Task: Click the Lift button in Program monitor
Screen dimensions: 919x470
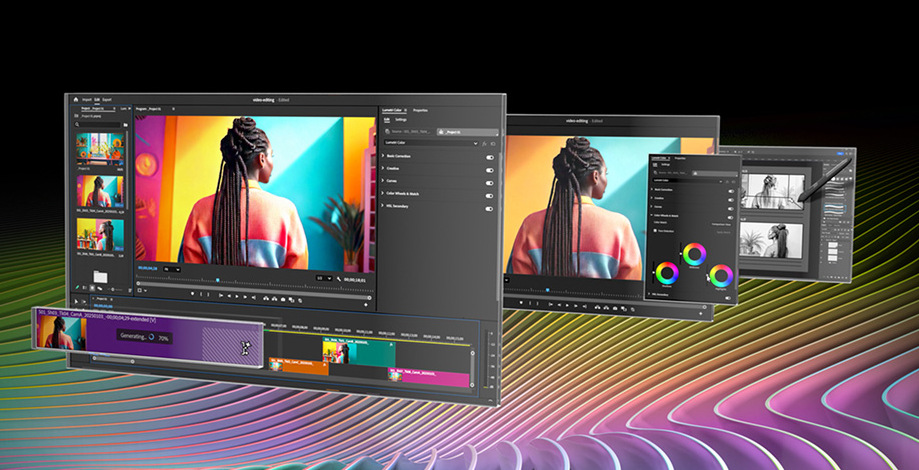Action: pyautogui.click(x=266, y=298)
